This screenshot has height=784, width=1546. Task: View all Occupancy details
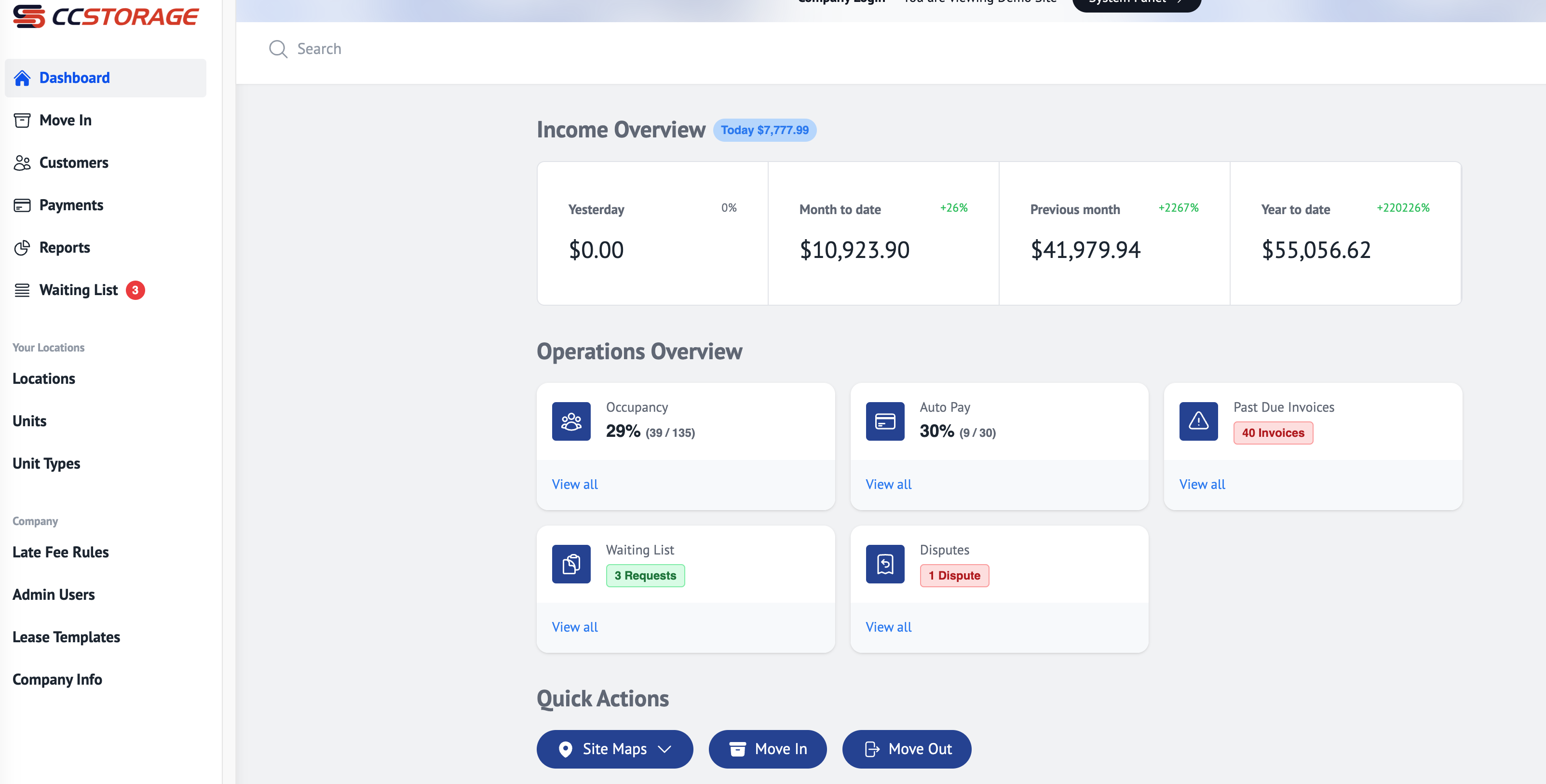[574, 485]
